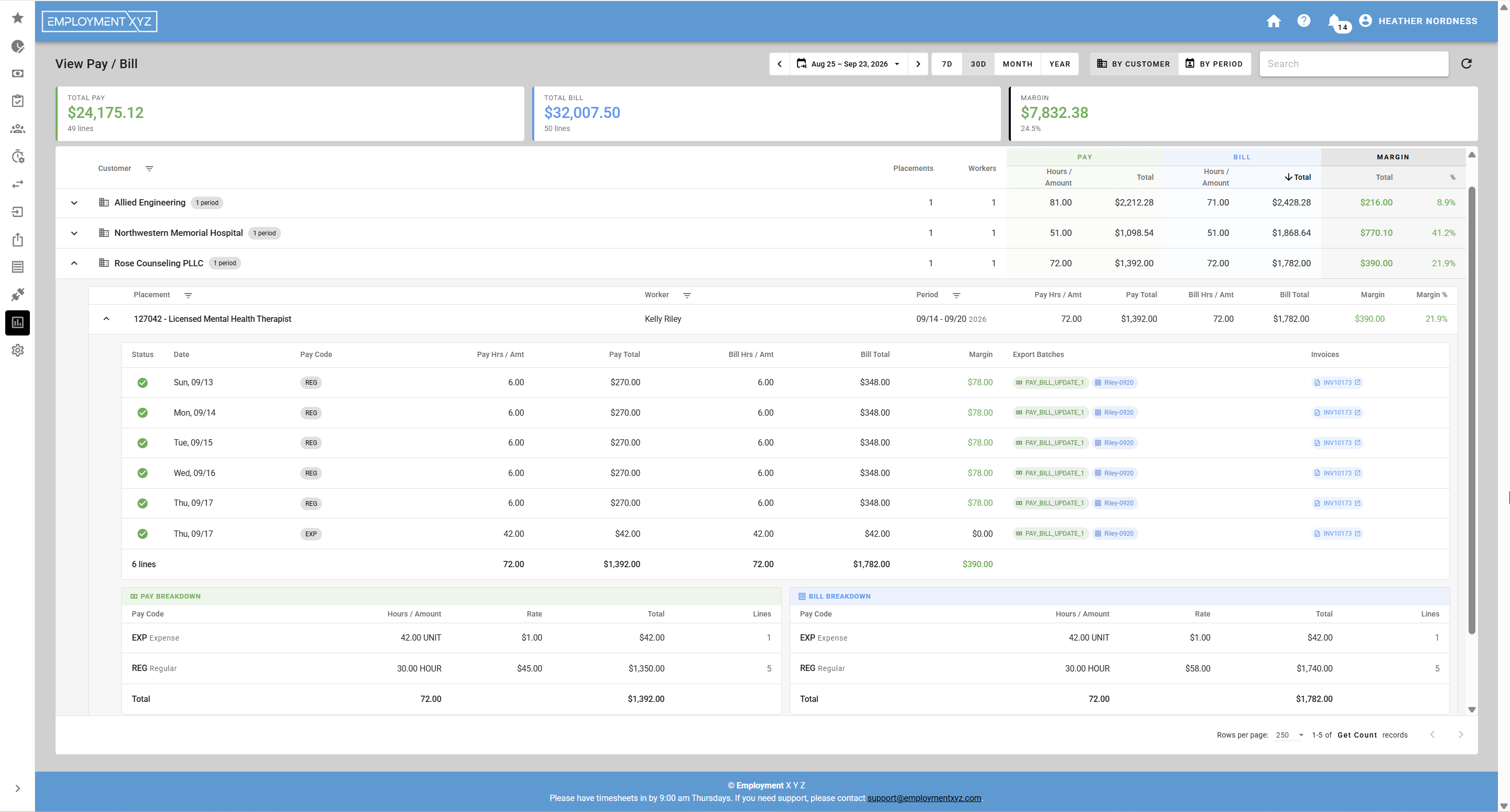1510x812 pixels.
Task: Open the share export sidebar icon
Action: click(x=18, y=239)
